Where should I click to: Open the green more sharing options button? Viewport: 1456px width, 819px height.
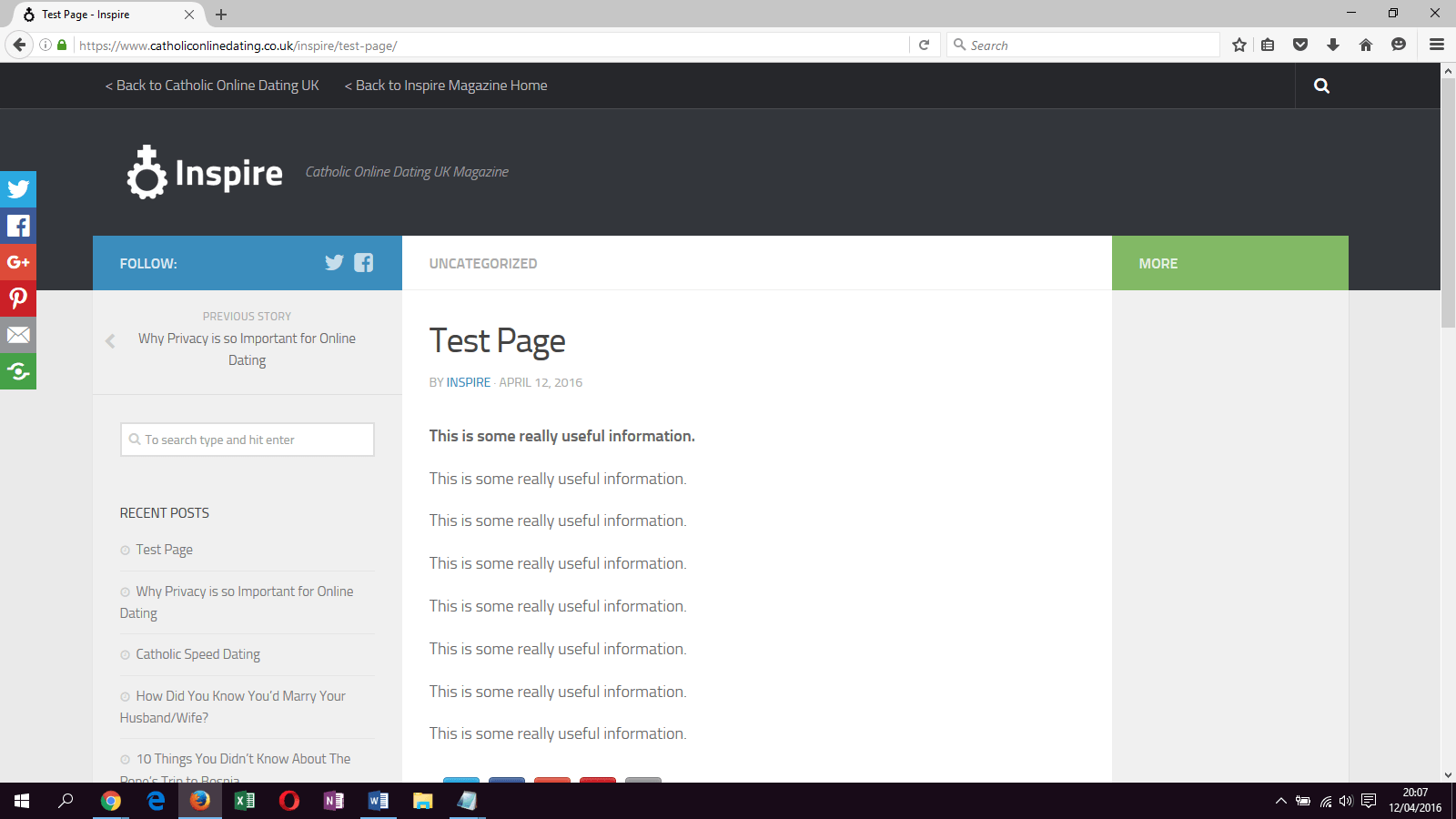tap(18, 371)
